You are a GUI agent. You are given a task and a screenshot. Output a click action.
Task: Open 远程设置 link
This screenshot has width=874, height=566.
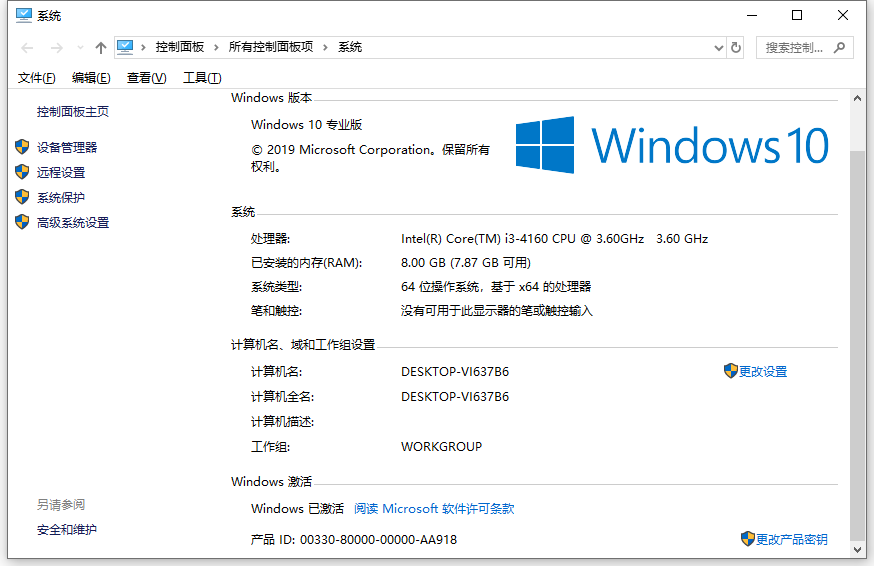pos(61,173)
